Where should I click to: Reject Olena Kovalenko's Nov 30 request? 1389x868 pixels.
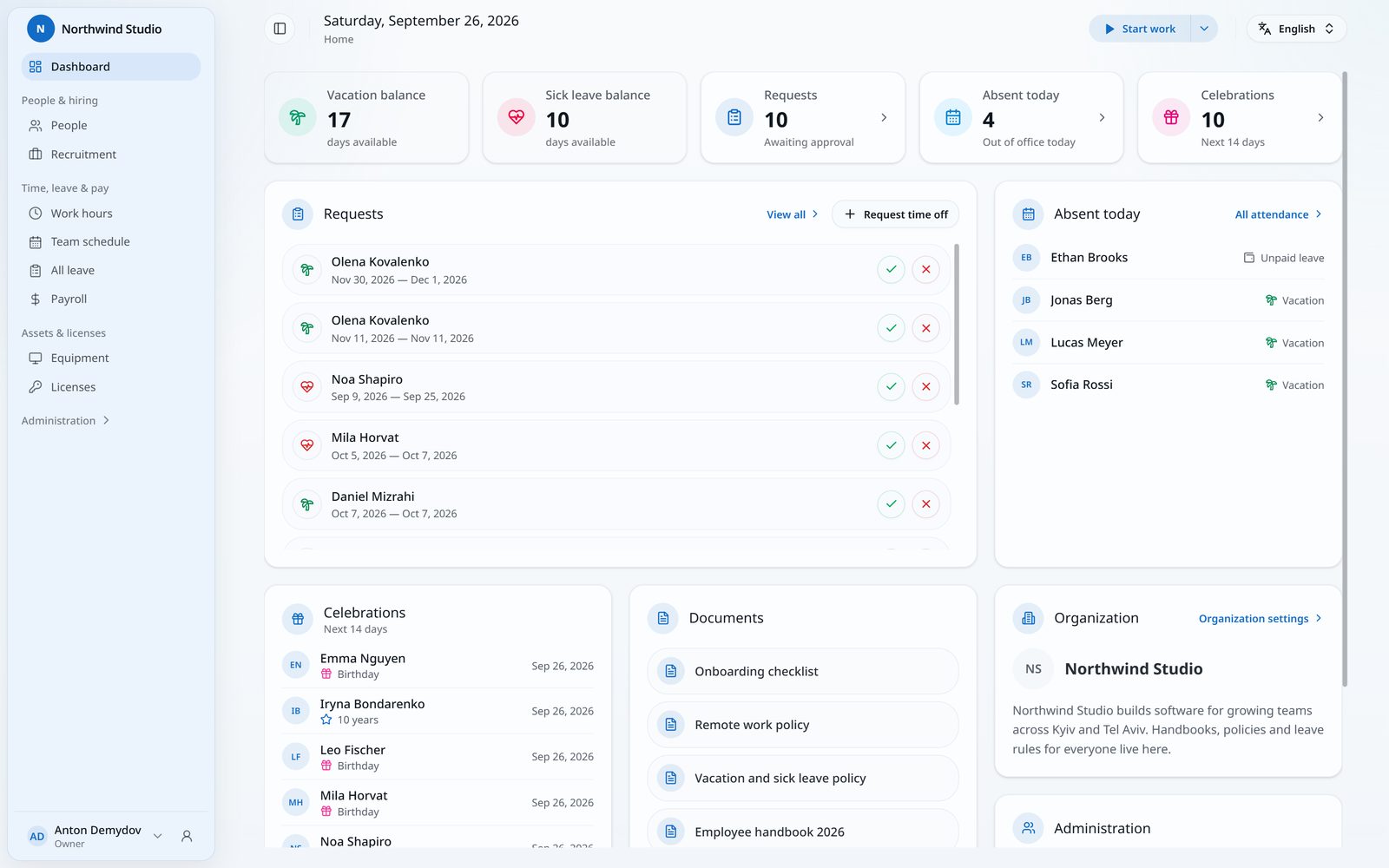click(925, 269)
